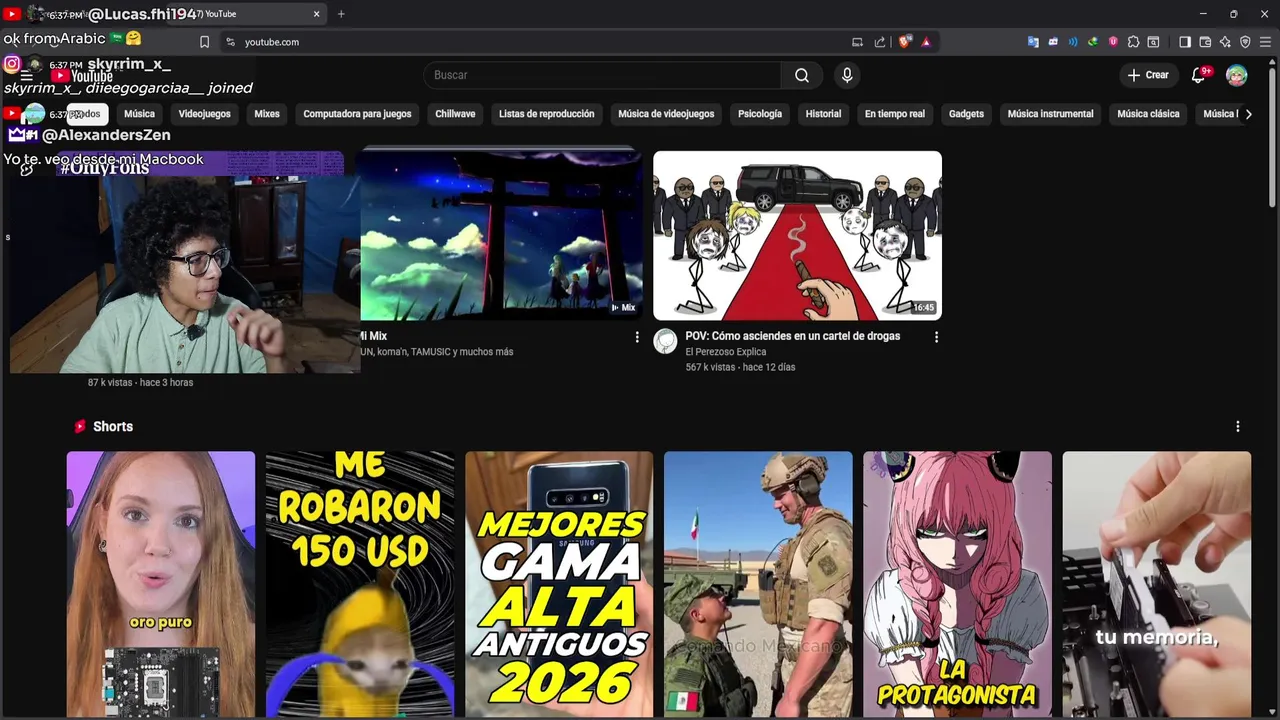Click the Crear button

(x=1148, y=75)
